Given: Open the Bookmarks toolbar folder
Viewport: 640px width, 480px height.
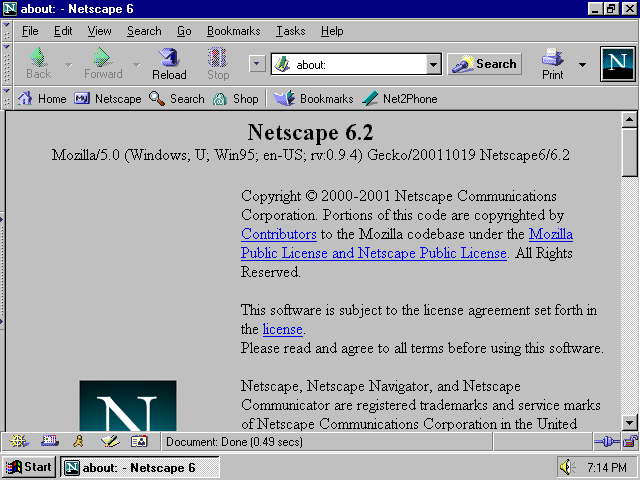Looking at the screenshot, I should pyautogui.click(x=313, y=99).
